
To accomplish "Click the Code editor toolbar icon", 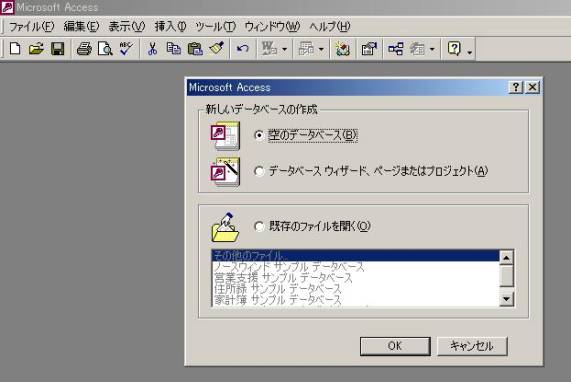I will (342, 48).
